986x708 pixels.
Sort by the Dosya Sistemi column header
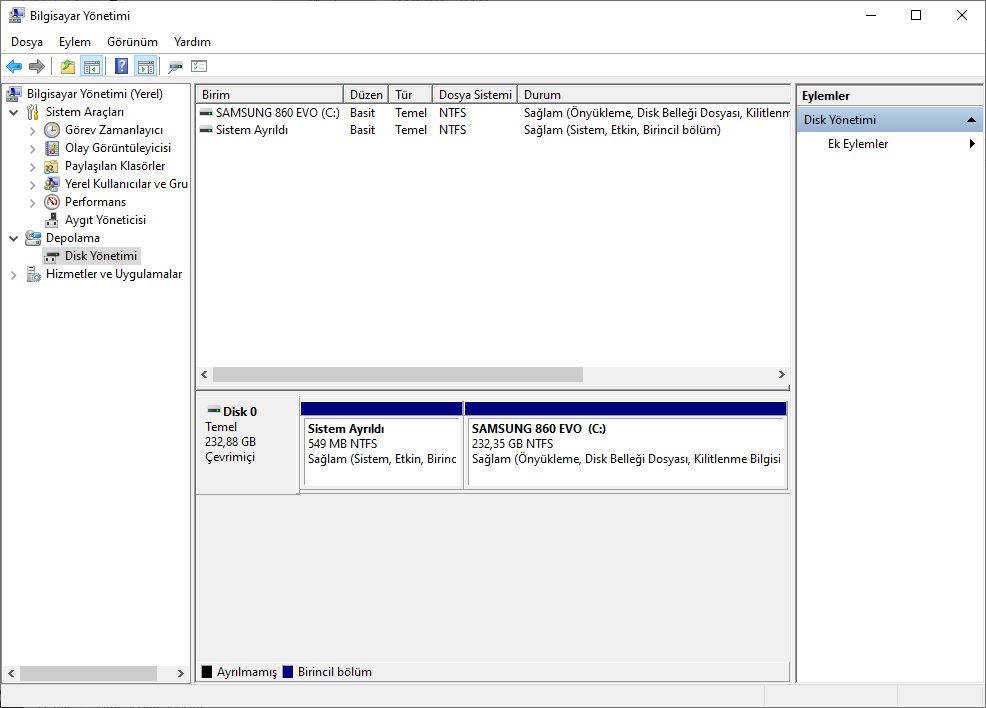475,94
